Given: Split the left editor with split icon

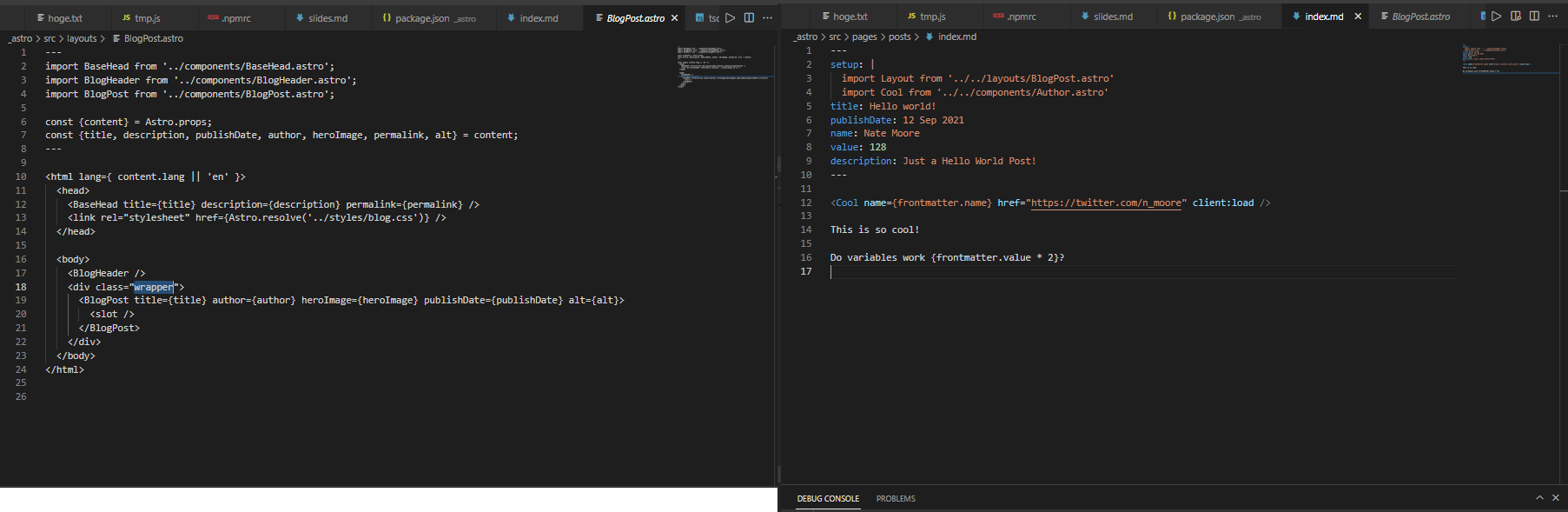Looking at the screenshot, I should [x=749, y=17].
